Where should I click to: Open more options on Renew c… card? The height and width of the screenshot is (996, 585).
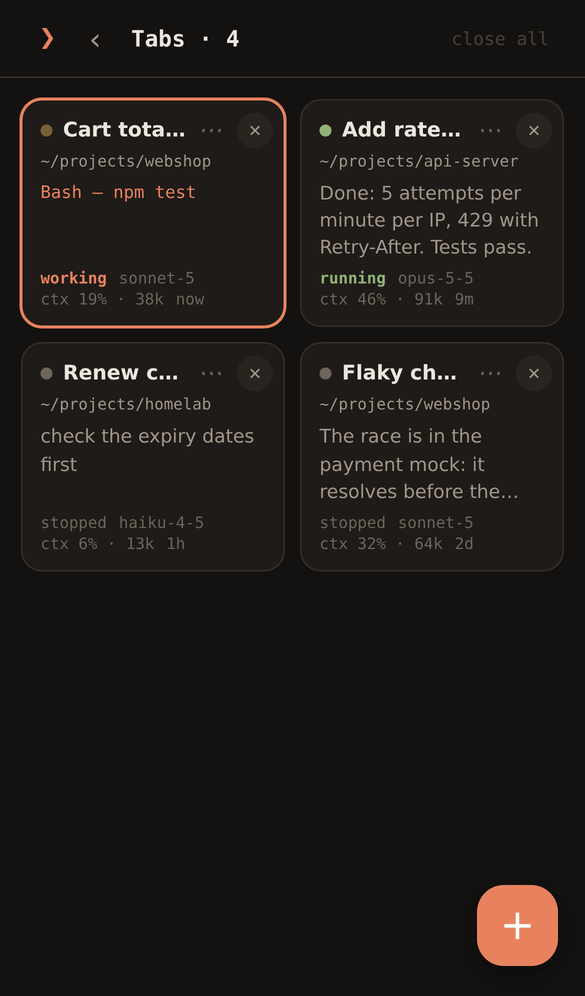click(212, 374)
